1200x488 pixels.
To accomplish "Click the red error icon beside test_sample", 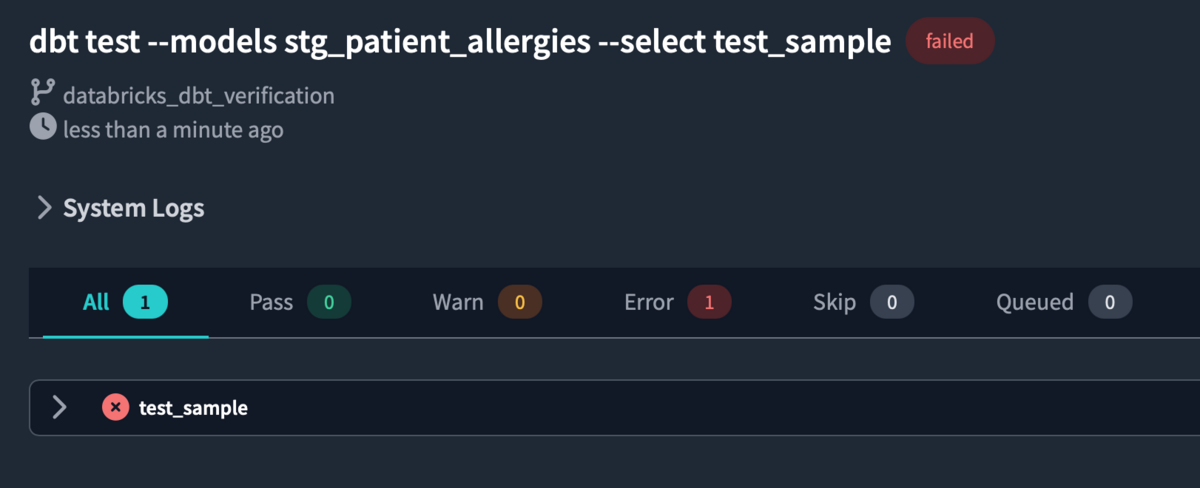I will point(115,407).
